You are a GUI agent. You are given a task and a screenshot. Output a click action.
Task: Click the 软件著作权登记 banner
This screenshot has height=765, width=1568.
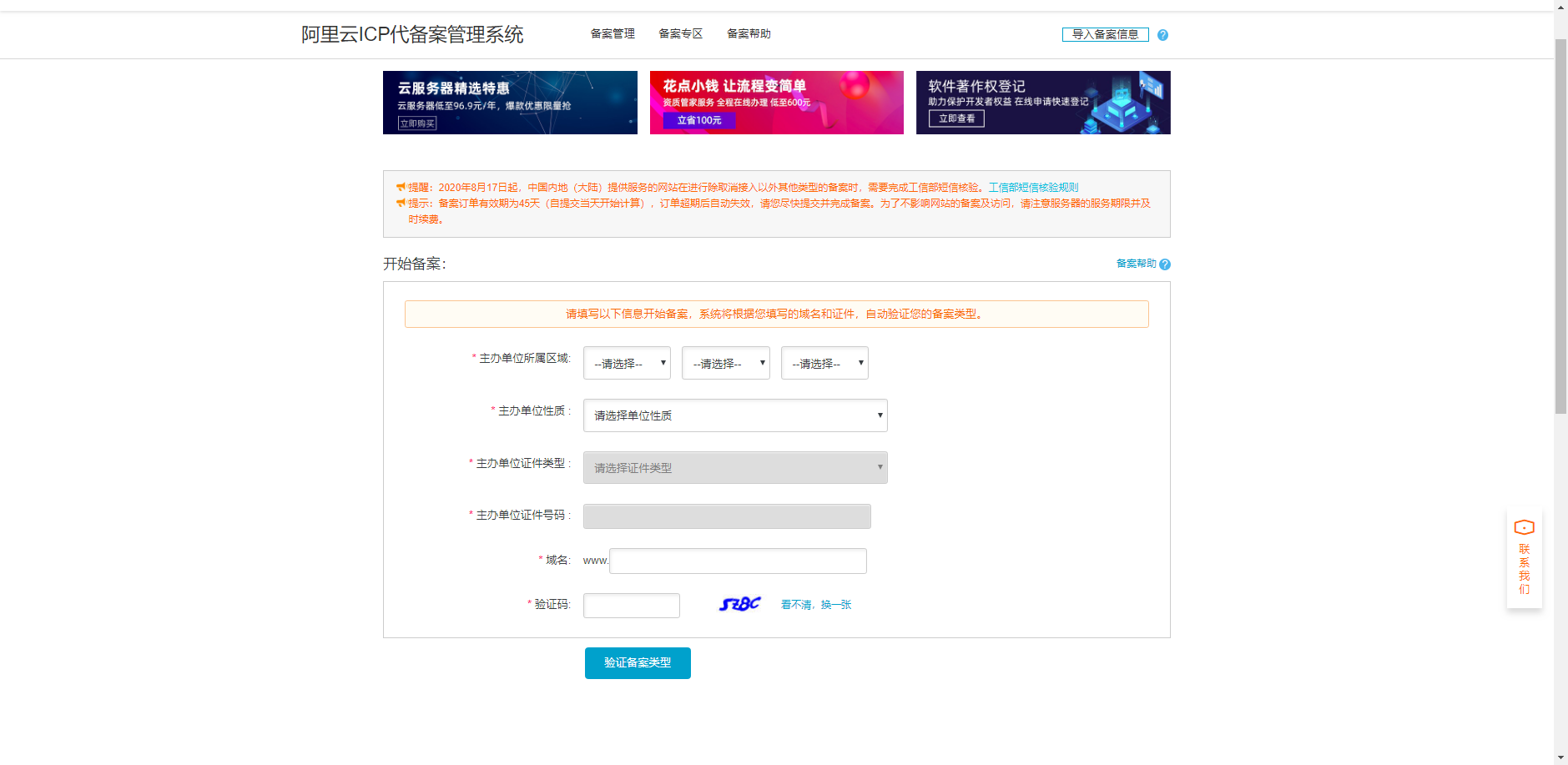pos(1043,103)
